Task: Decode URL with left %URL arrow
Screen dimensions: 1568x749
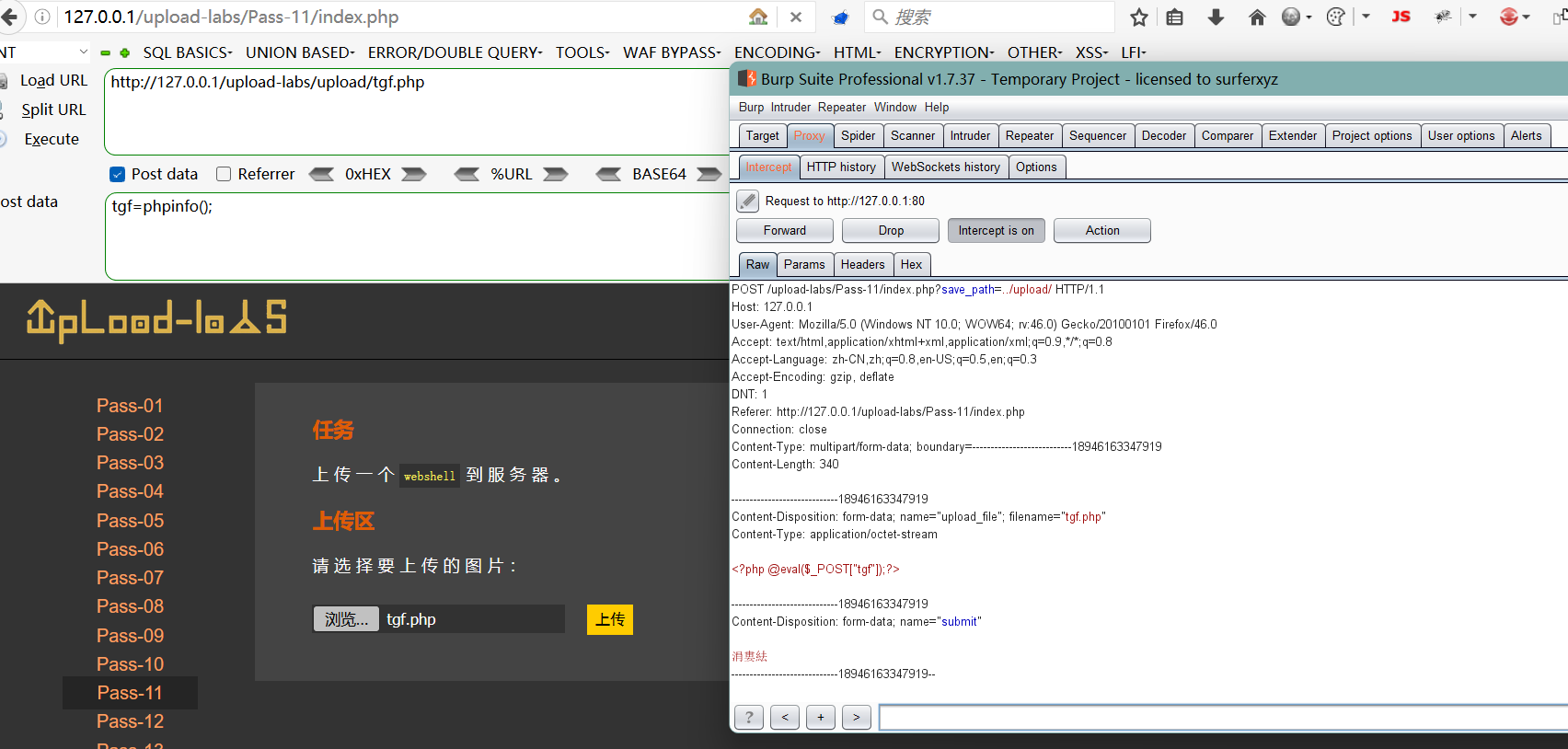Action: click(x=467, y=174)
